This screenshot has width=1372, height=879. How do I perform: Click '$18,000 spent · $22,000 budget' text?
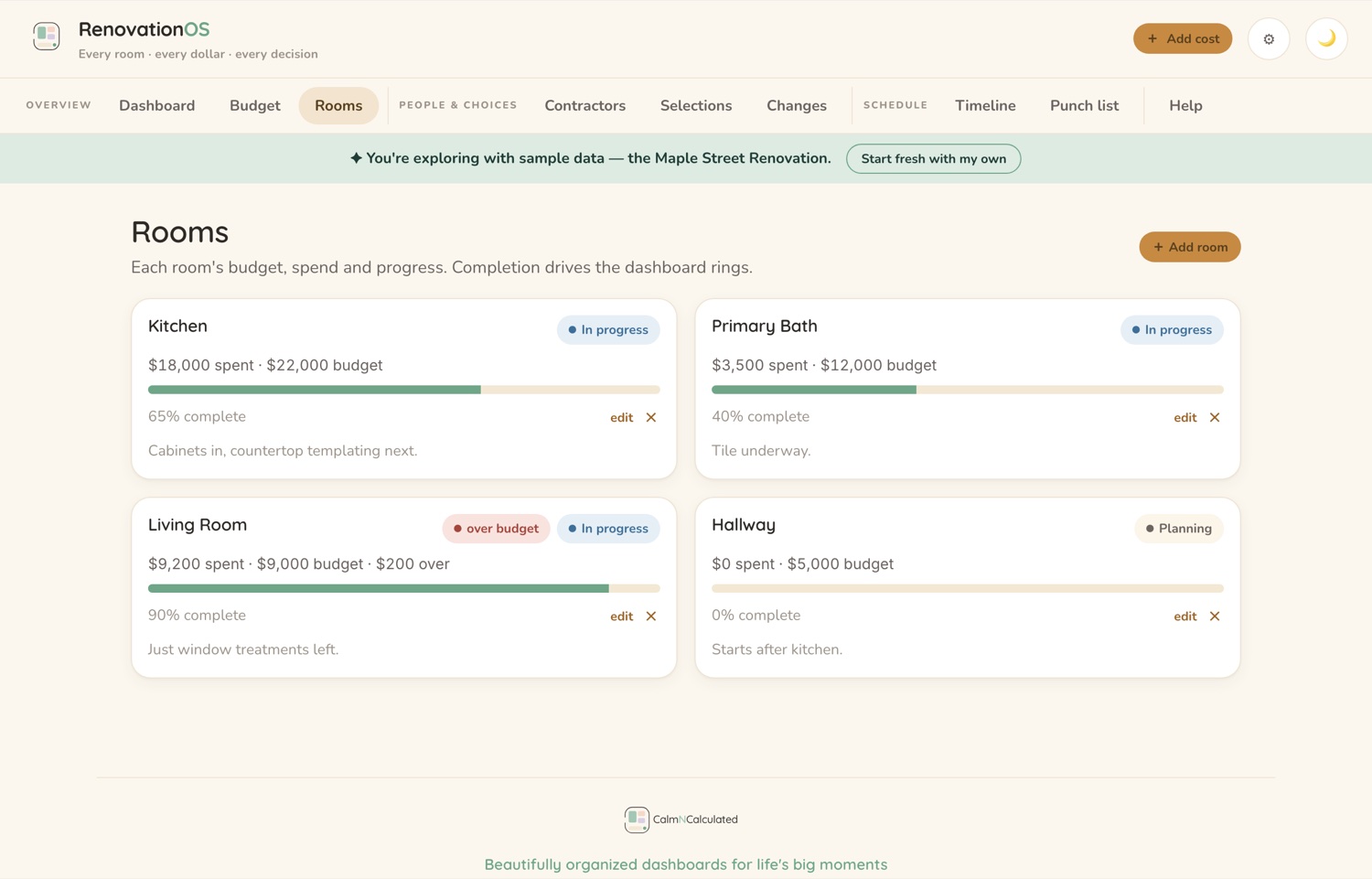pos(265,365)
